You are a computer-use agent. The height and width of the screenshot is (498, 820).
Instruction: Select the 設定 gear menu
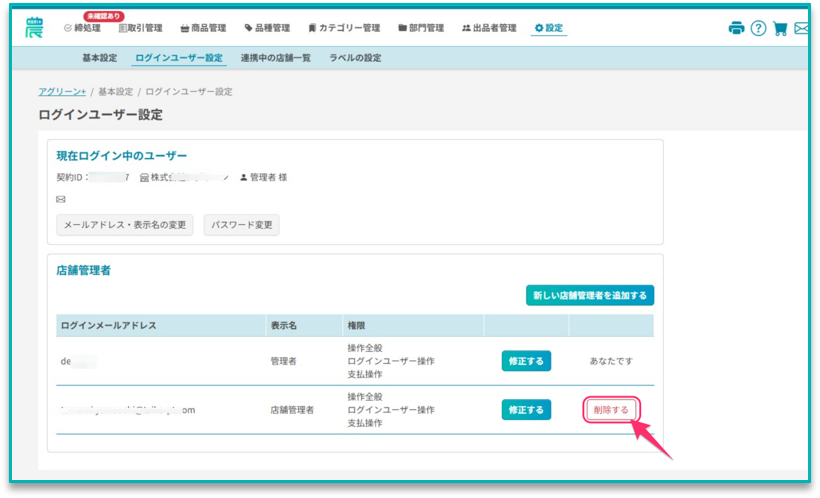coord(549,28)
